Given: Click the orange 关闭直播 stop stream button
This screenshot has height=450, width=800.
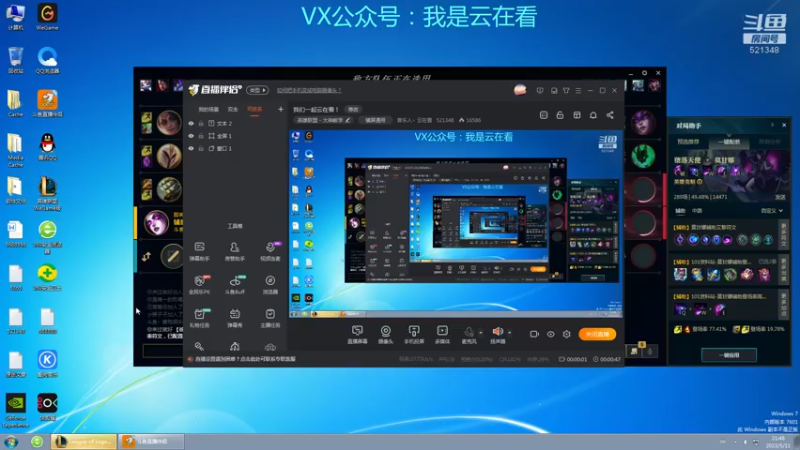Looking at the screenshot, I should point(597,334).
